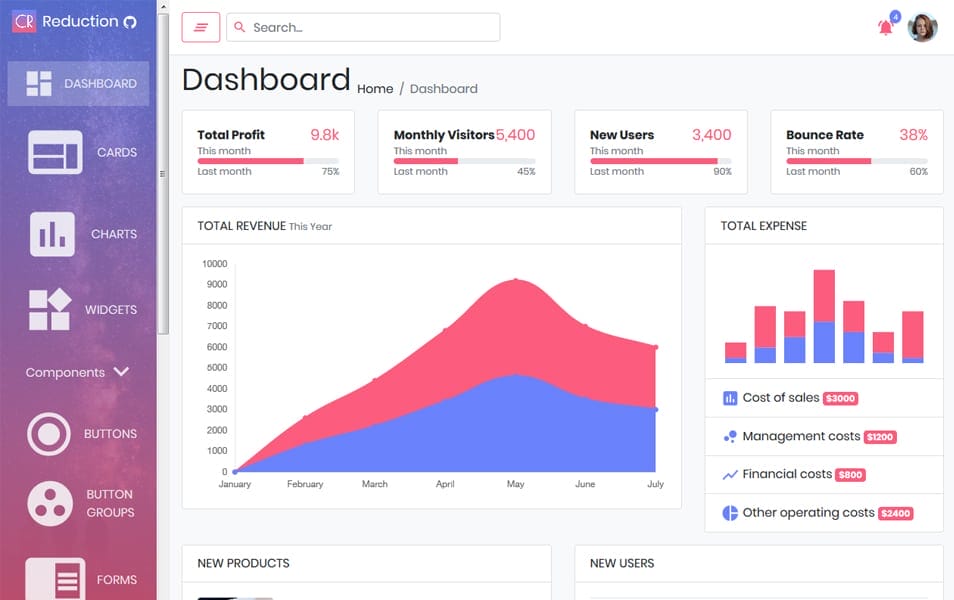The height and width of the screenshot is (600, 954).
Task: Open the user avatar profile menu
Action: coord(922,28)
